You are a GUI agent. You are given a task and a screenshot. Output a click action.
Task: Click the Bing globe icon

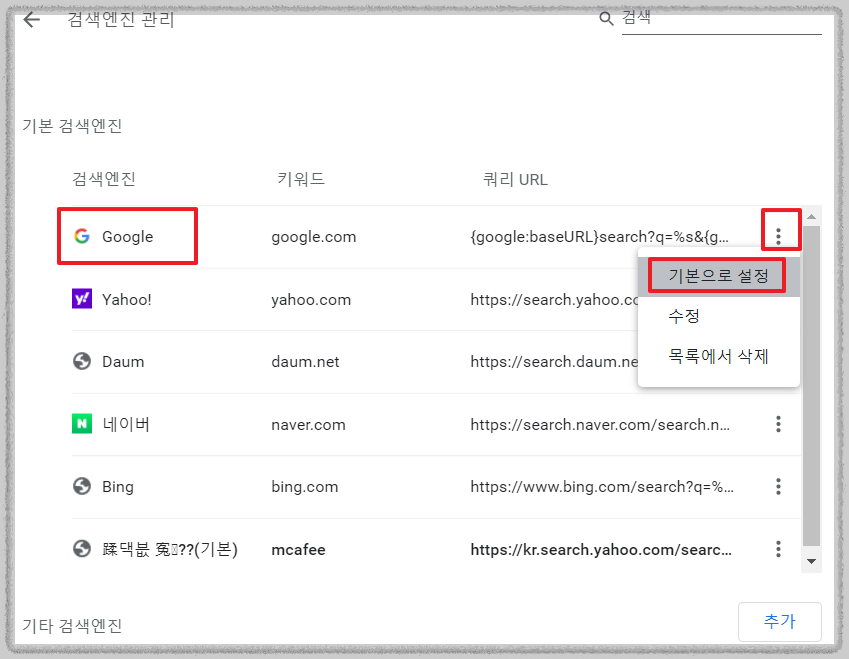coord(82,486)
